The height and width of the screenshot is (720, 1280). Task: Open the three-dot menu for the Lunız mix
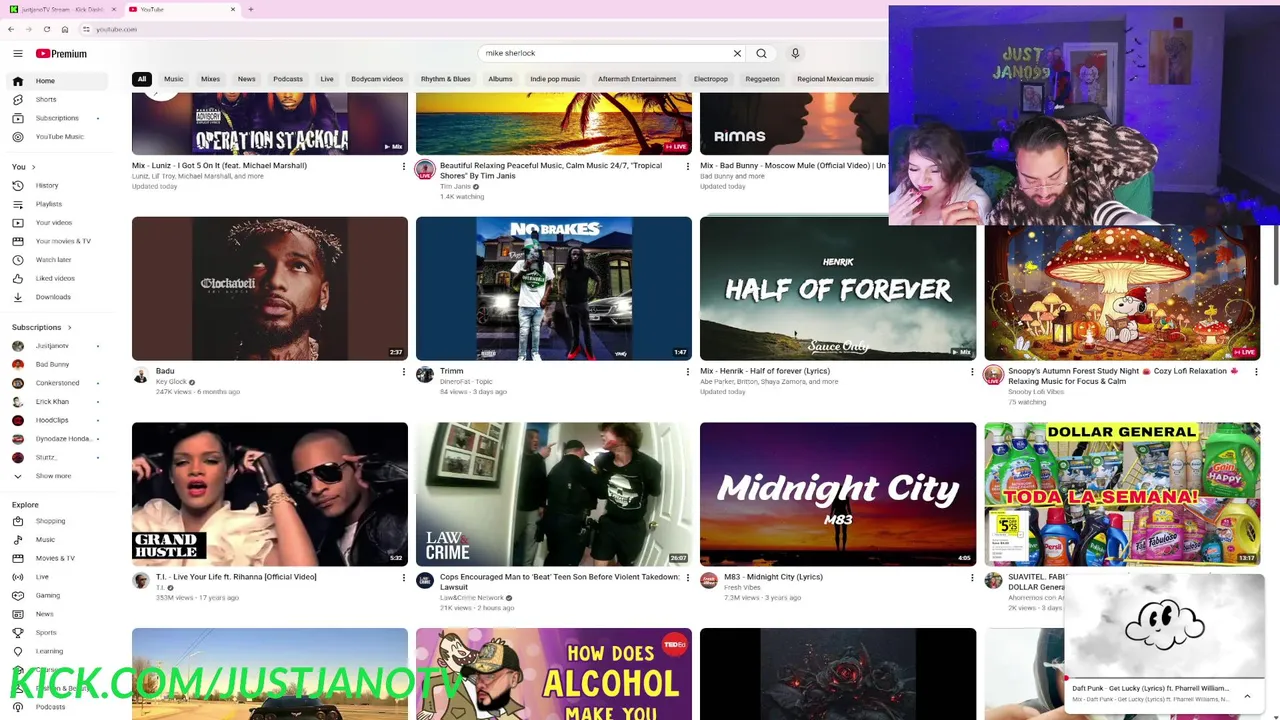click(403, 167)
